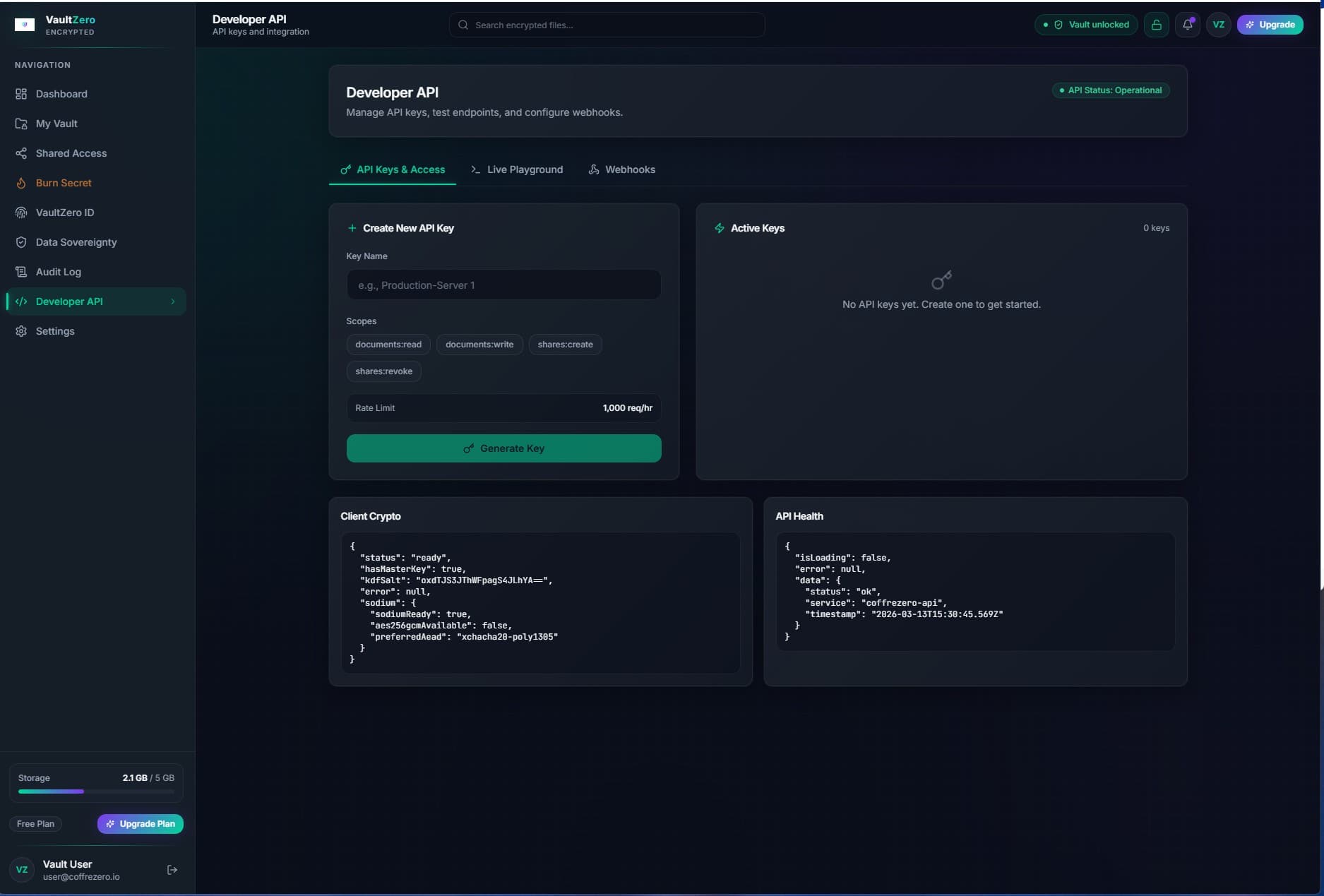Click the storage usage progress bar

(x=95, y=792)
